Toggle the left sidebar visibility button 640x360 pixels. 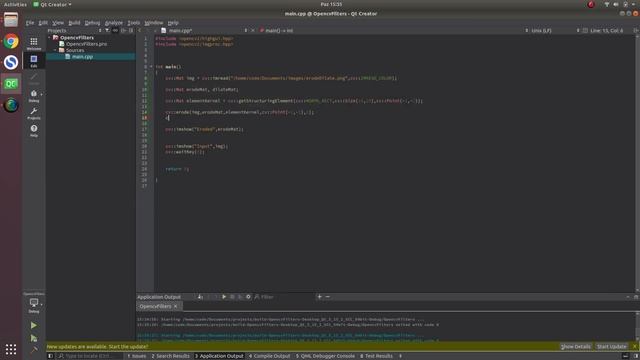coord(51,356)
